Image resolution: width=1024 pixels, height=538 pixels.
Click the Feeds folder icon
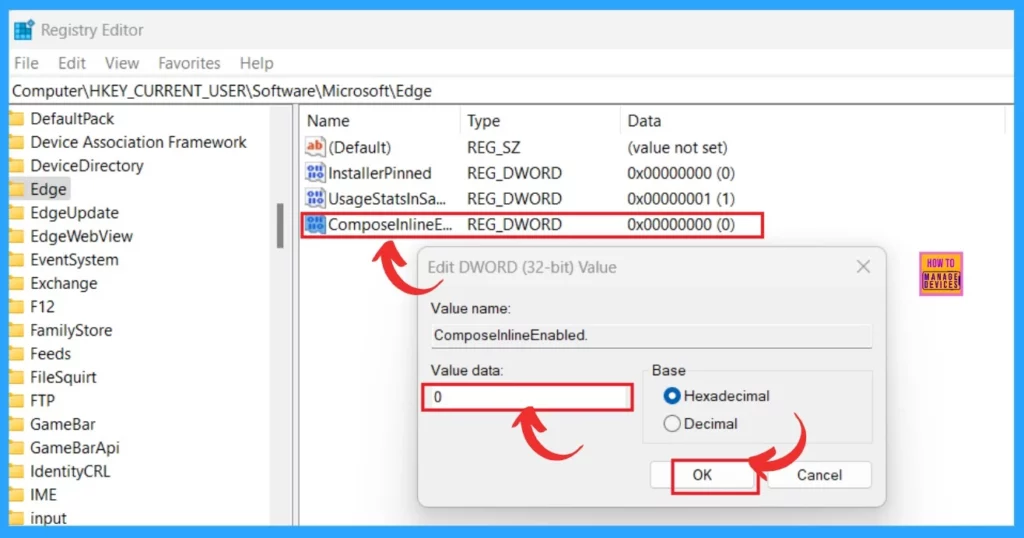point(16,354)
